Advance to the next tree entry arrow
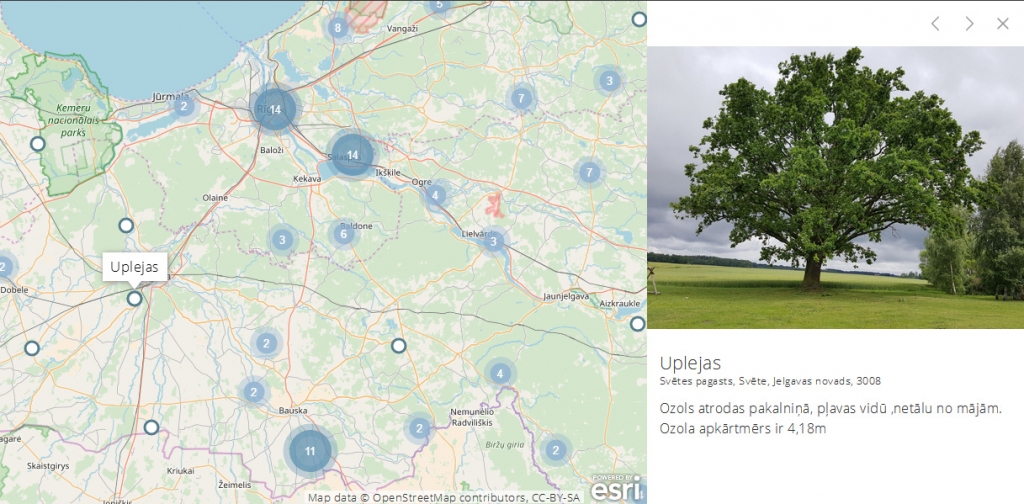This screenshot has height=504, width=1024. pyautogui.click(x=969, y=24)
